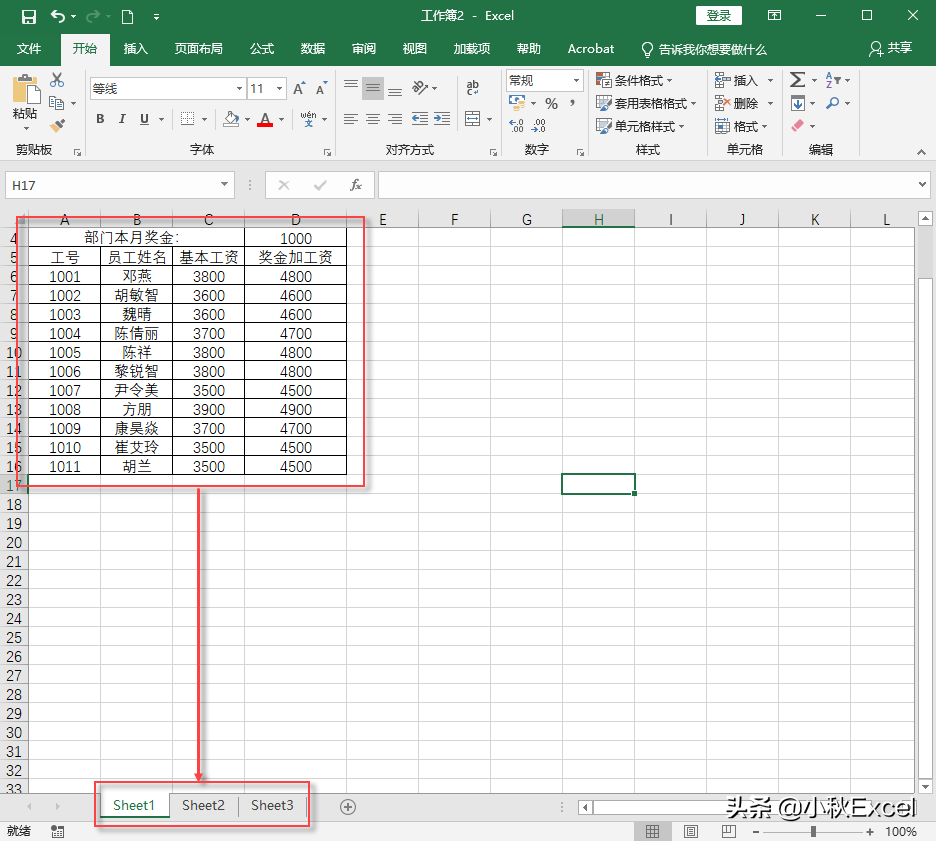Center text horizontally
This screenshot has width=936, height=841.
[x=373, y=119]
